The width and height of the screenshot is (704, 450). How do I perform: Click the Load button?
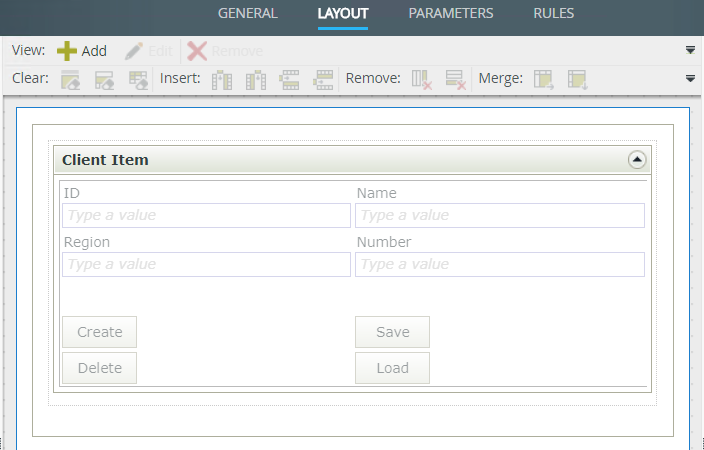point(392,368)
